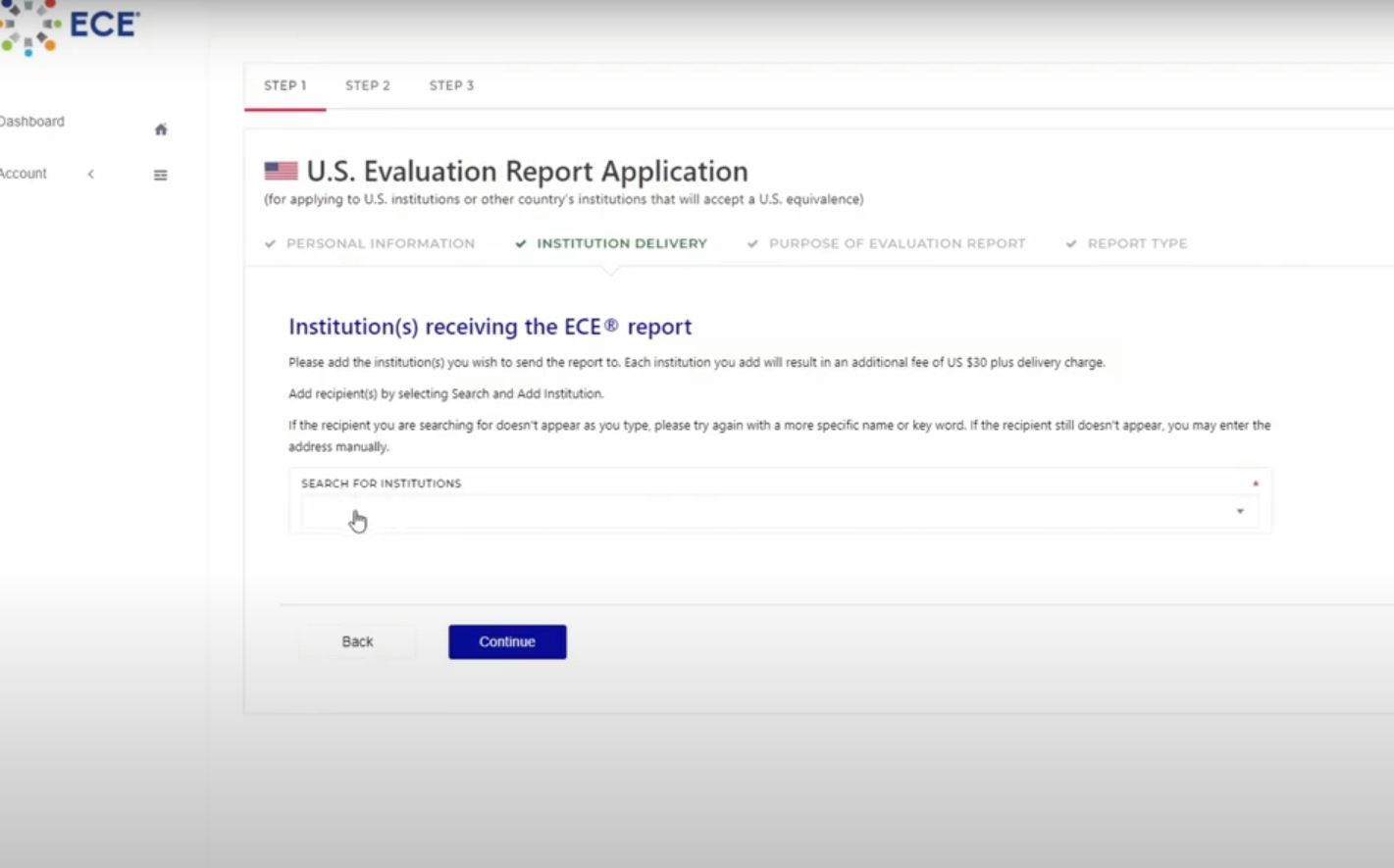Open the Account sidebar item
1394x868 pixels.
click(24, 174)
